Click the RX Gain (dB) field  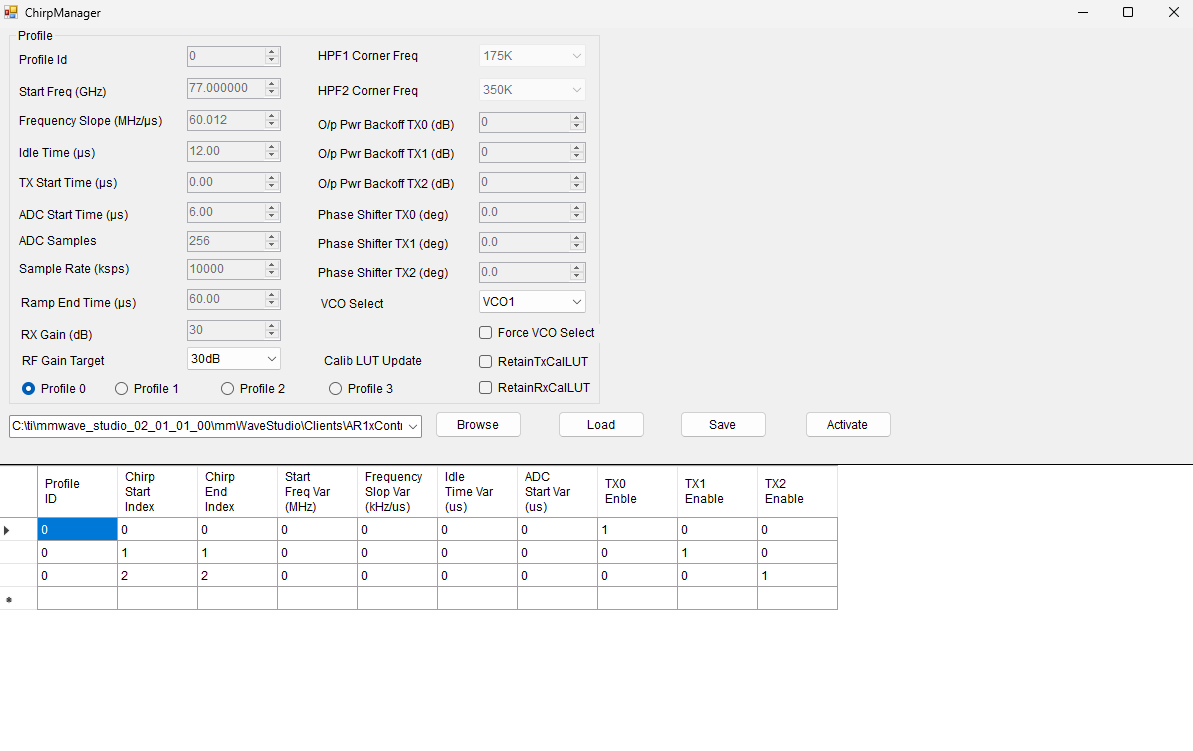pyautogui.click(x=234, y=330)
